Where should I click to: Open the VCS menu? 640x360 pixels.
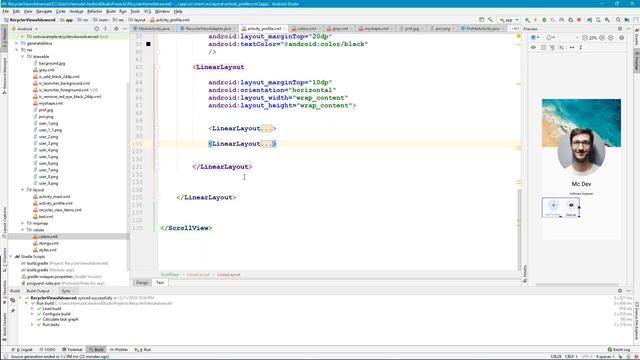(x=147, y=11)
